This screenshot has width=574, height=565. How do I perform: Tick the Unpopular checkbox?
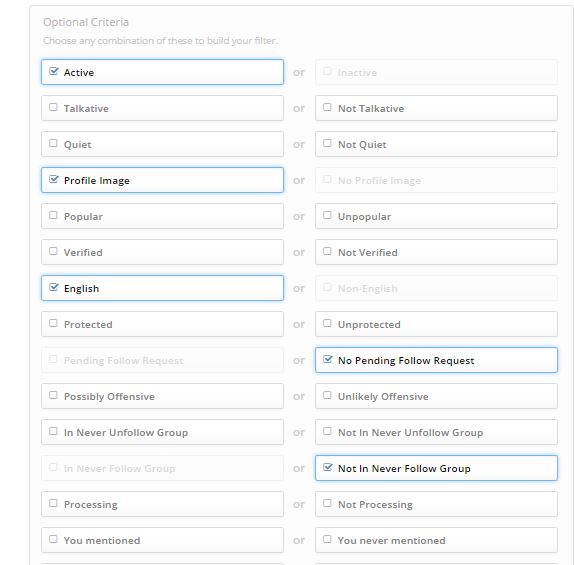pyautogui.click(x=327, y=215)
